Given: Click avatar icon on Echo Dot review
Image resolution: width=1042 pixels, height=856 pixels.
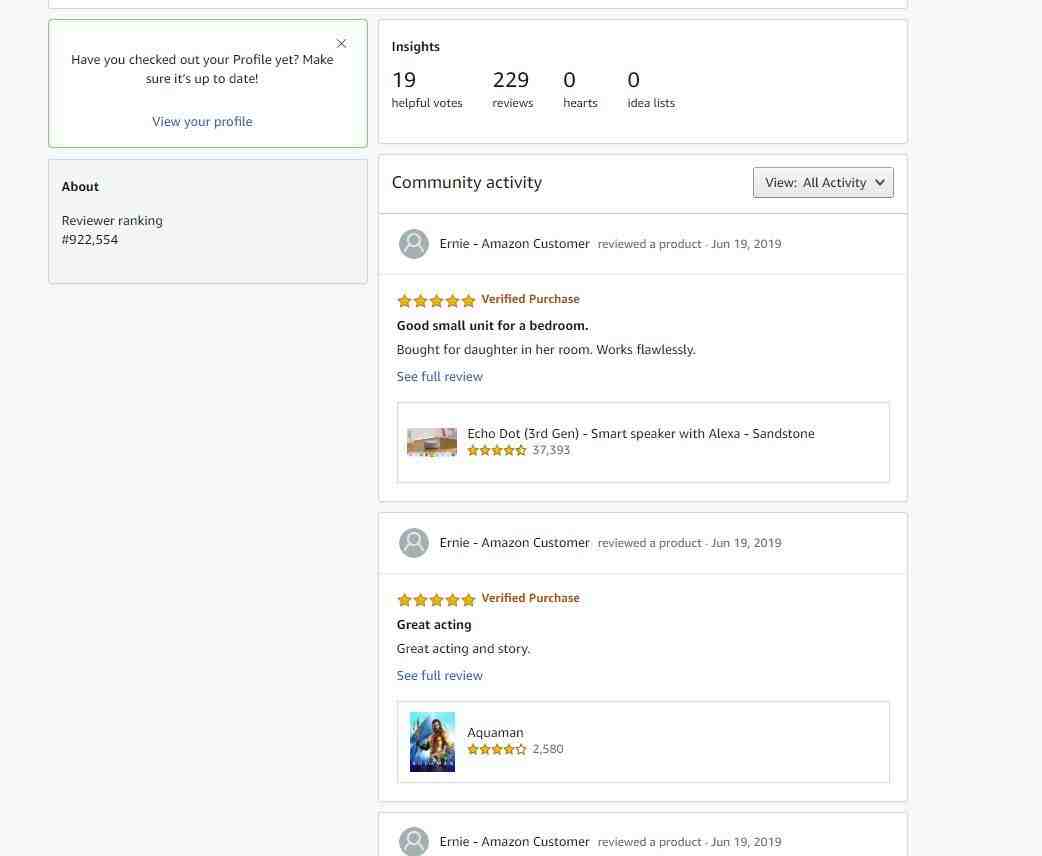Looking at the screenshot, I should click(x=413, y=244).
